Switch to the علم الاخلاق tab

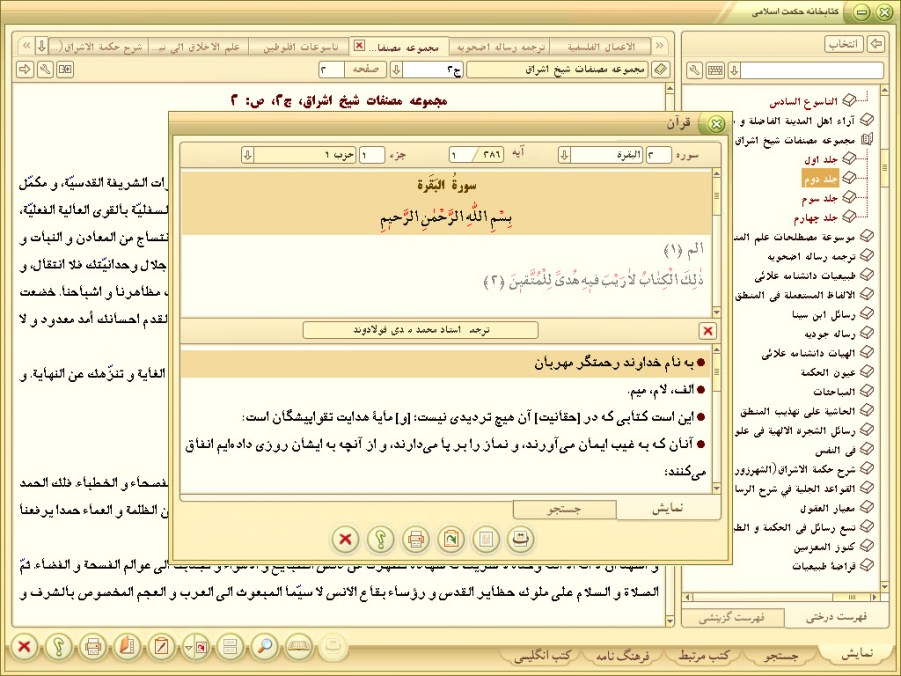point(198,47)
